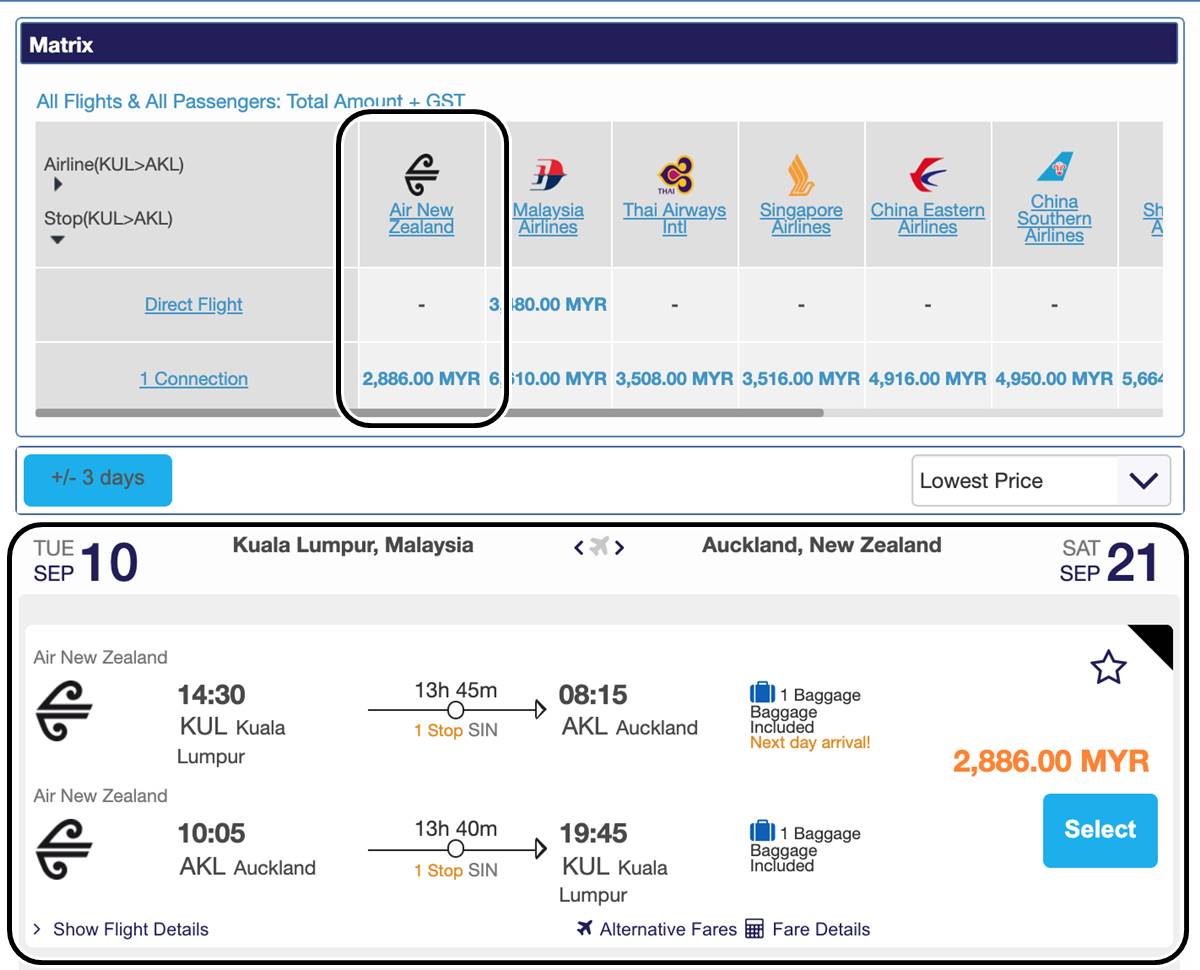1200x970 pixels.
Task: Click the China Southern Airlines logo
Action: (1054, 166)
